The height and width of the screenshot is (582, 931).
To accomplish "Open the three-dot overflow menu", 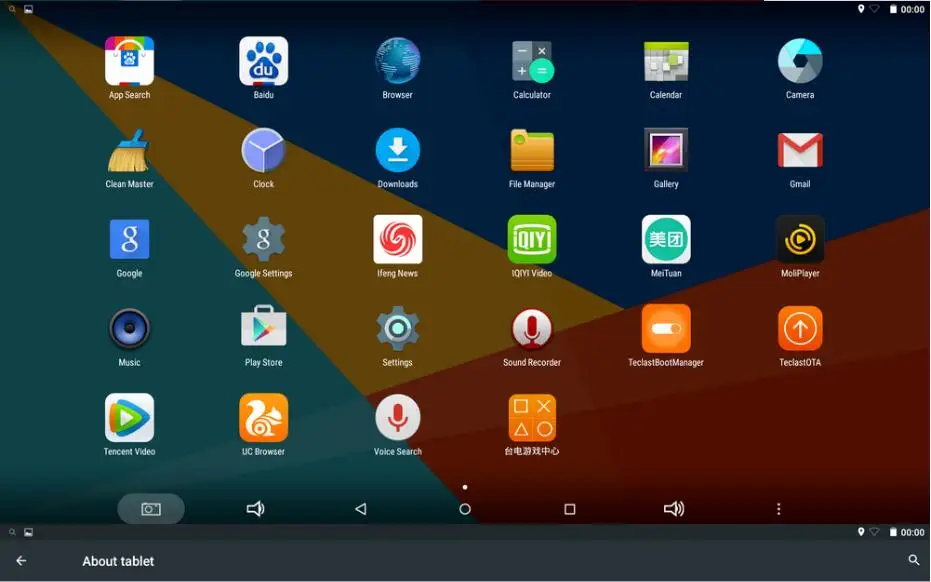I will point(778,509).
